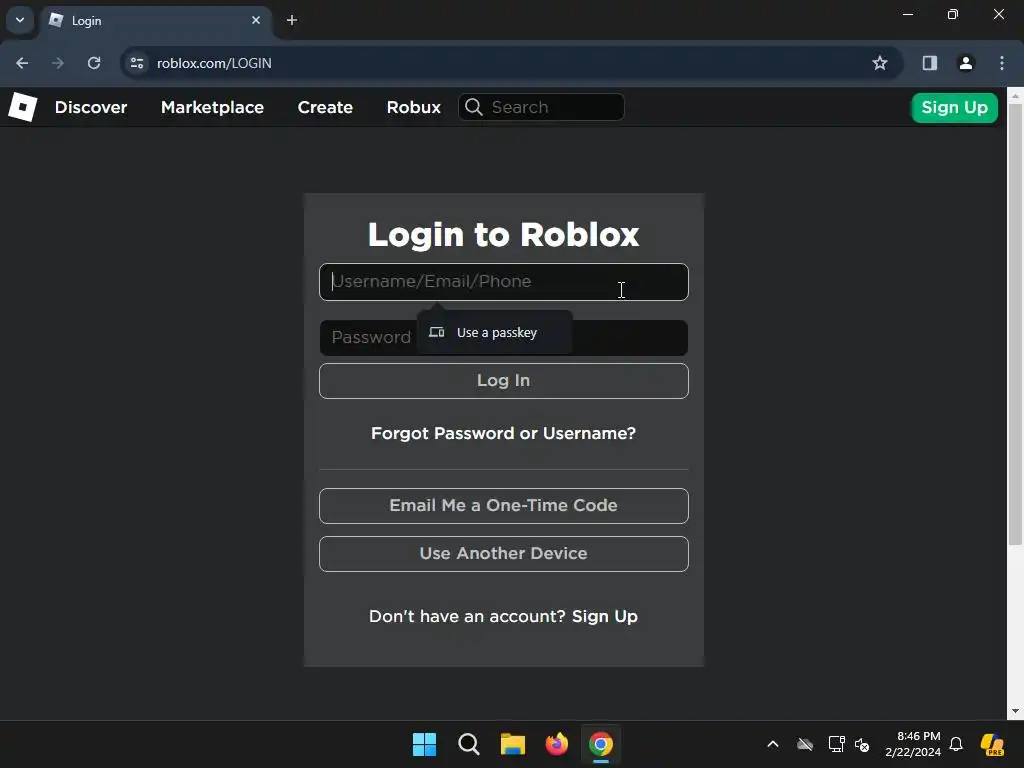Viewport: 1024px width, 768px height.
Task: Open the Create menu item
Action: pyautogui.click(x=325, y=107)
